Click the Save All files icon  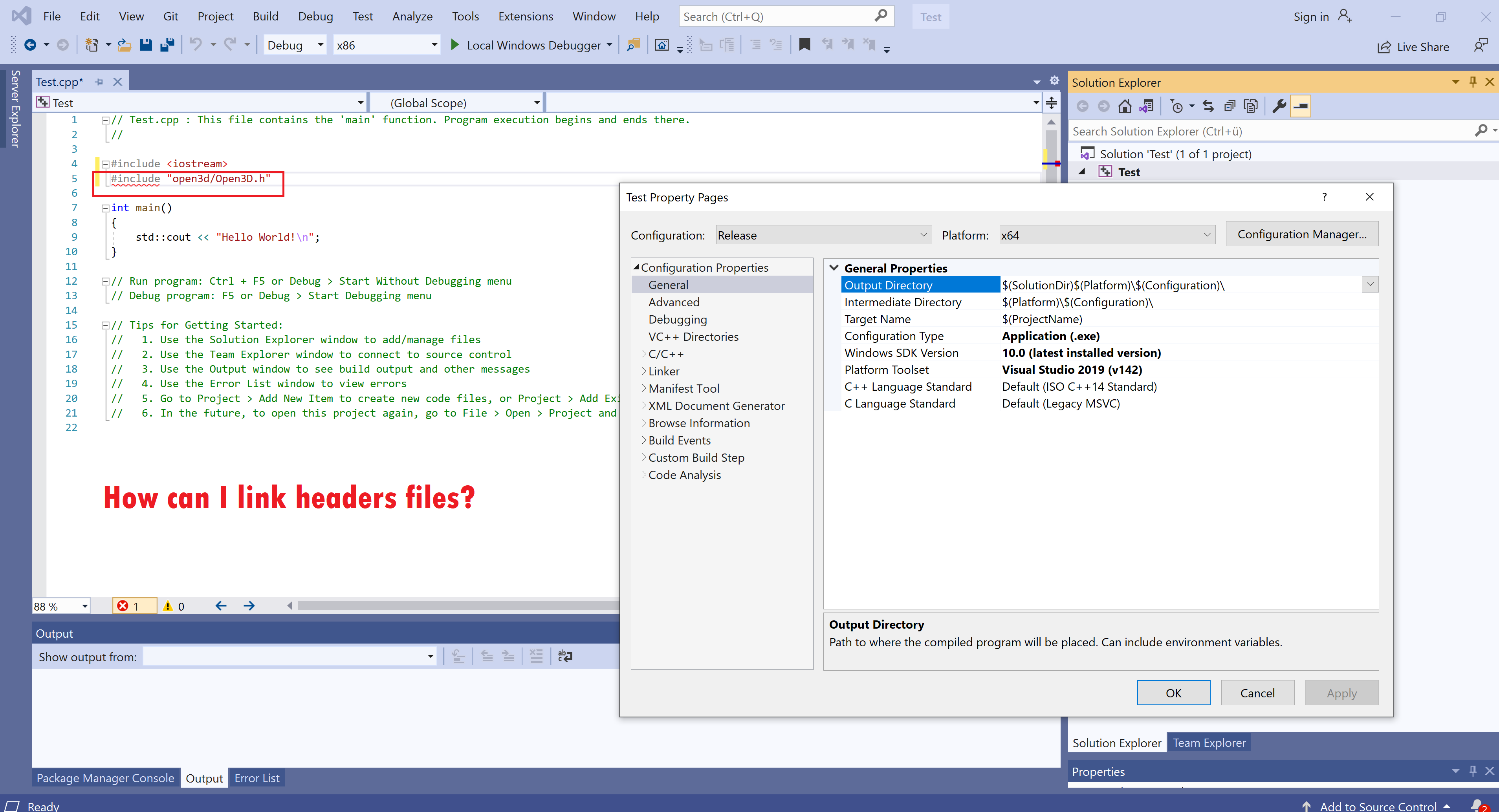click(168, 45)
